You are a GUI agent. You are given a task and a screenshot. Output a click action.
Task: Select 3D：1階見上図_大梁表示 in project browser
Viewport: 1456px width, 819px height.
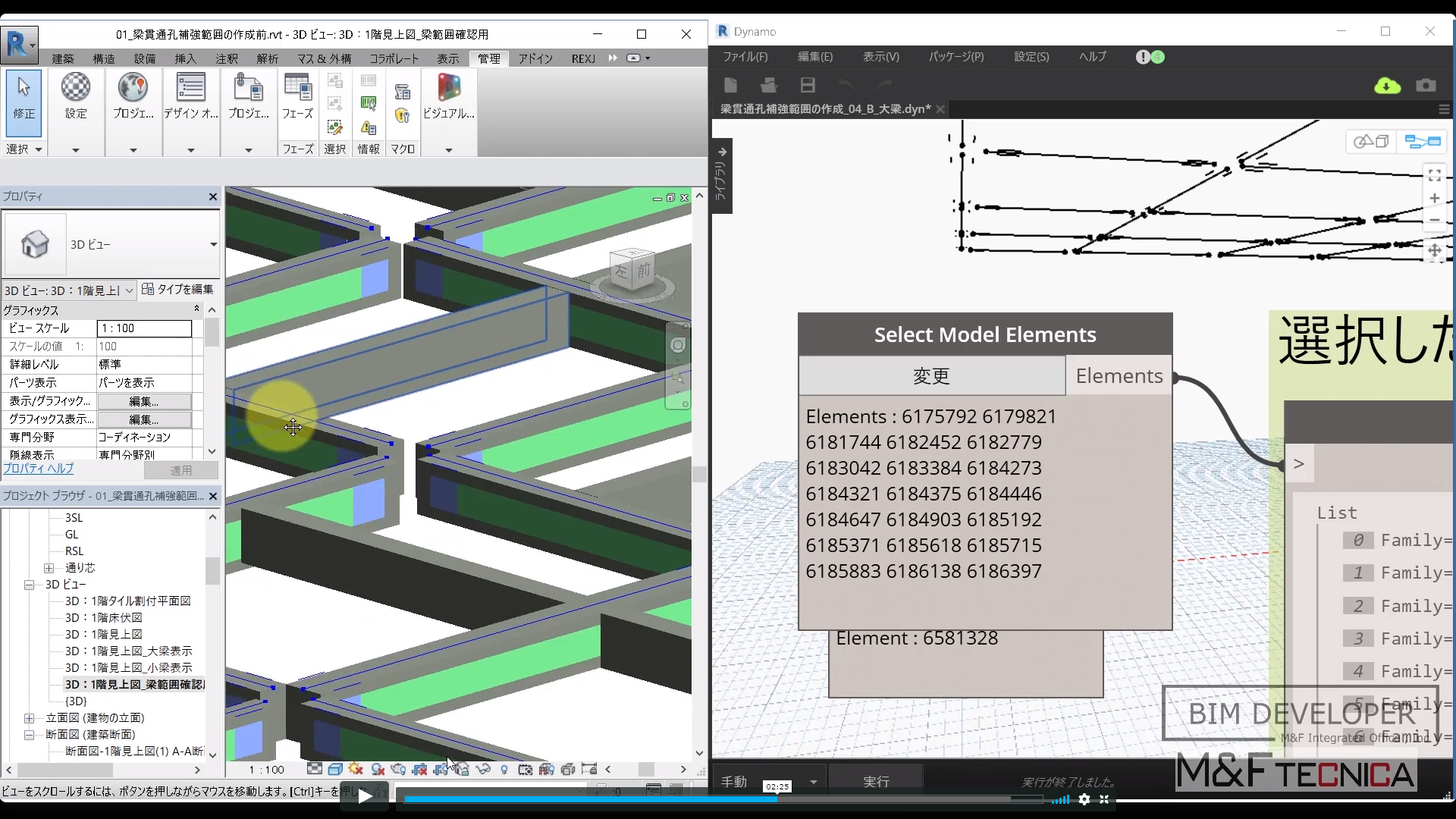pos(128,651)
